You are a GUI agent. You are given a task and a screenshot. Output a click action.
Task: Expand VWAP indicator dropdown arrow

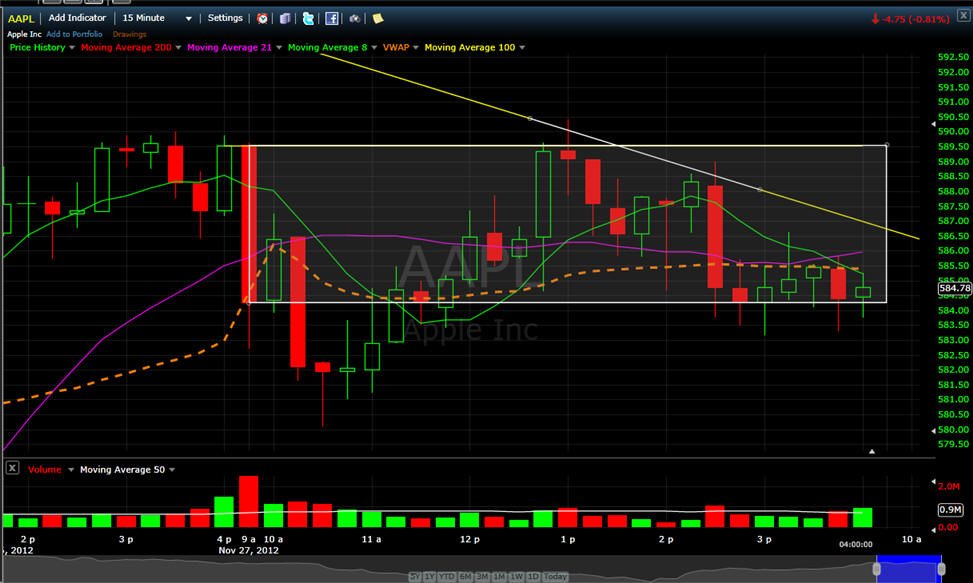tap(416, 48)
